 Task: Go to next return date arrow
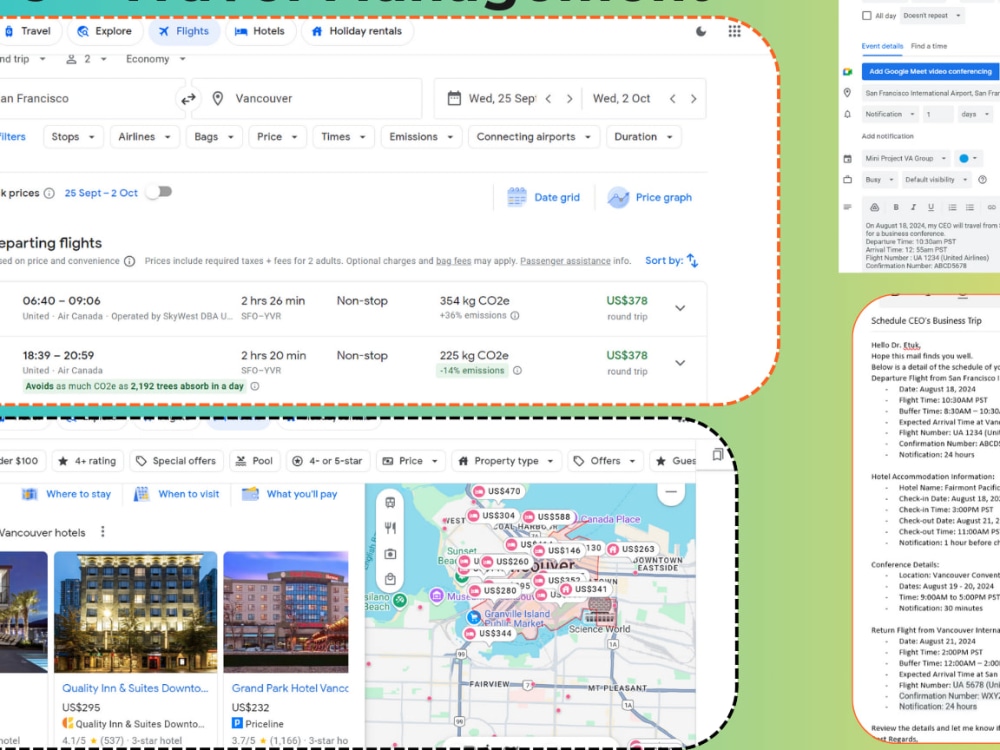pos(693,99)
